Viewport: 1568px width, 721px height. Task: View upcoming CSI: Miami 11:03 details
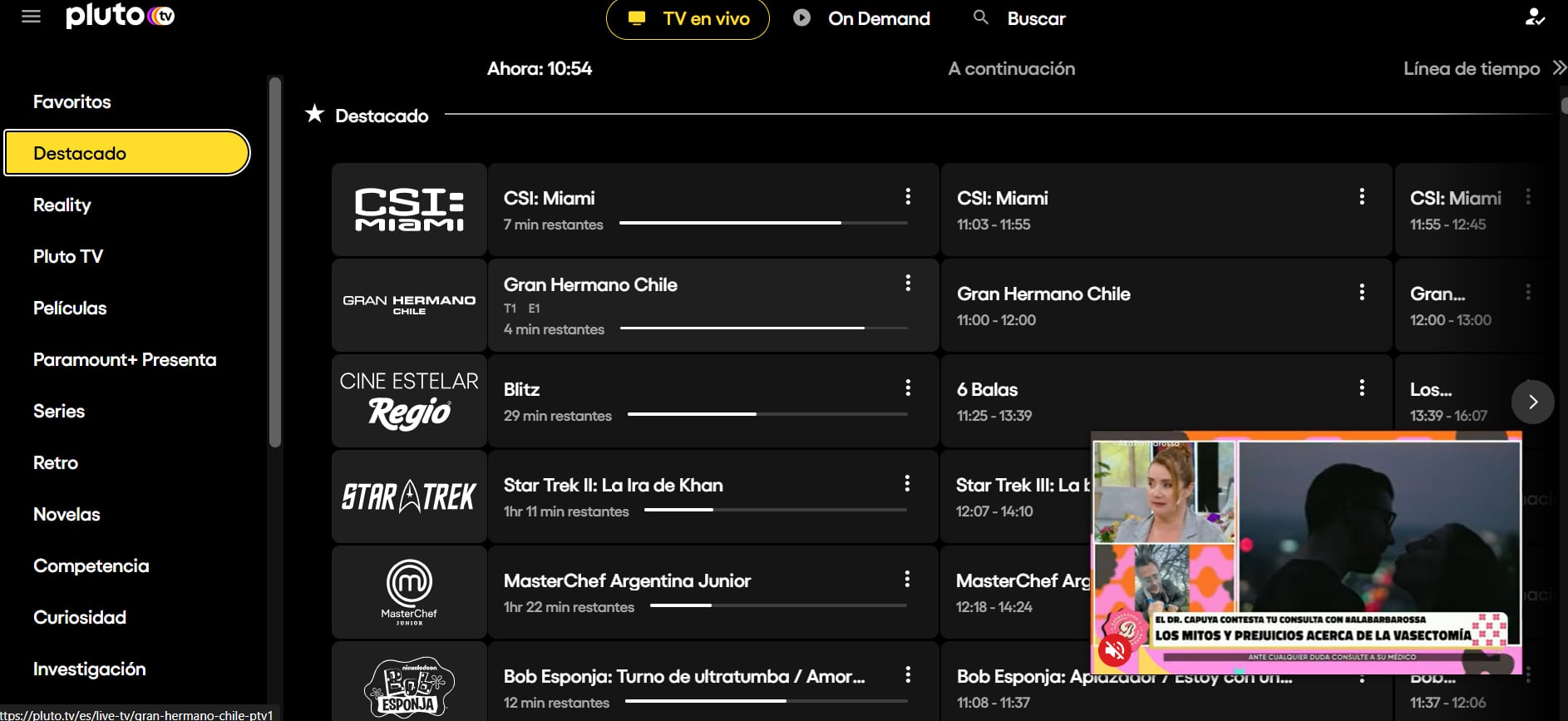(x=1166, y=210)
